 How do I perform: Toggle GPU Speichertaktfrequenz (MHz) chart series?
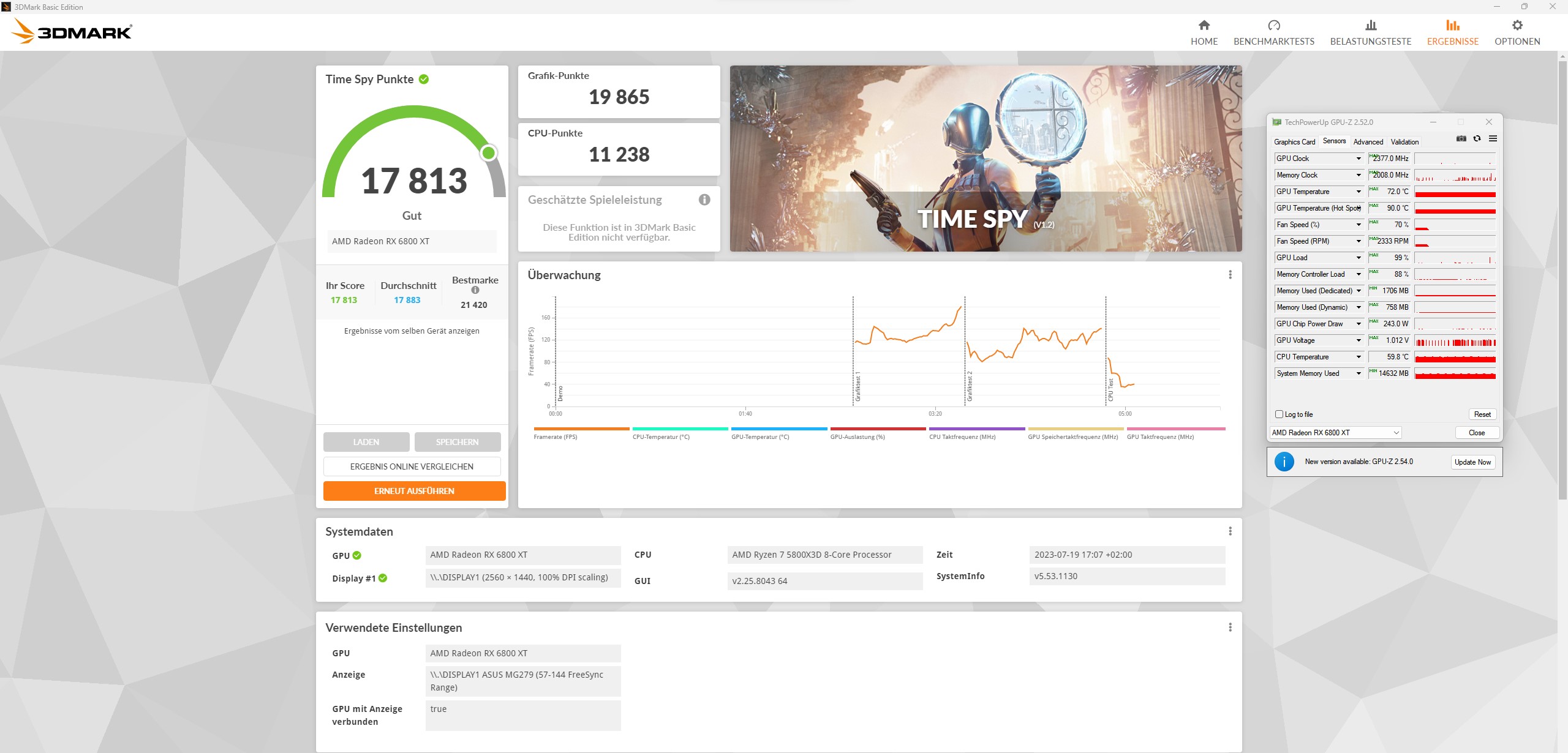pyautogui.click(x=1076, y=433)
